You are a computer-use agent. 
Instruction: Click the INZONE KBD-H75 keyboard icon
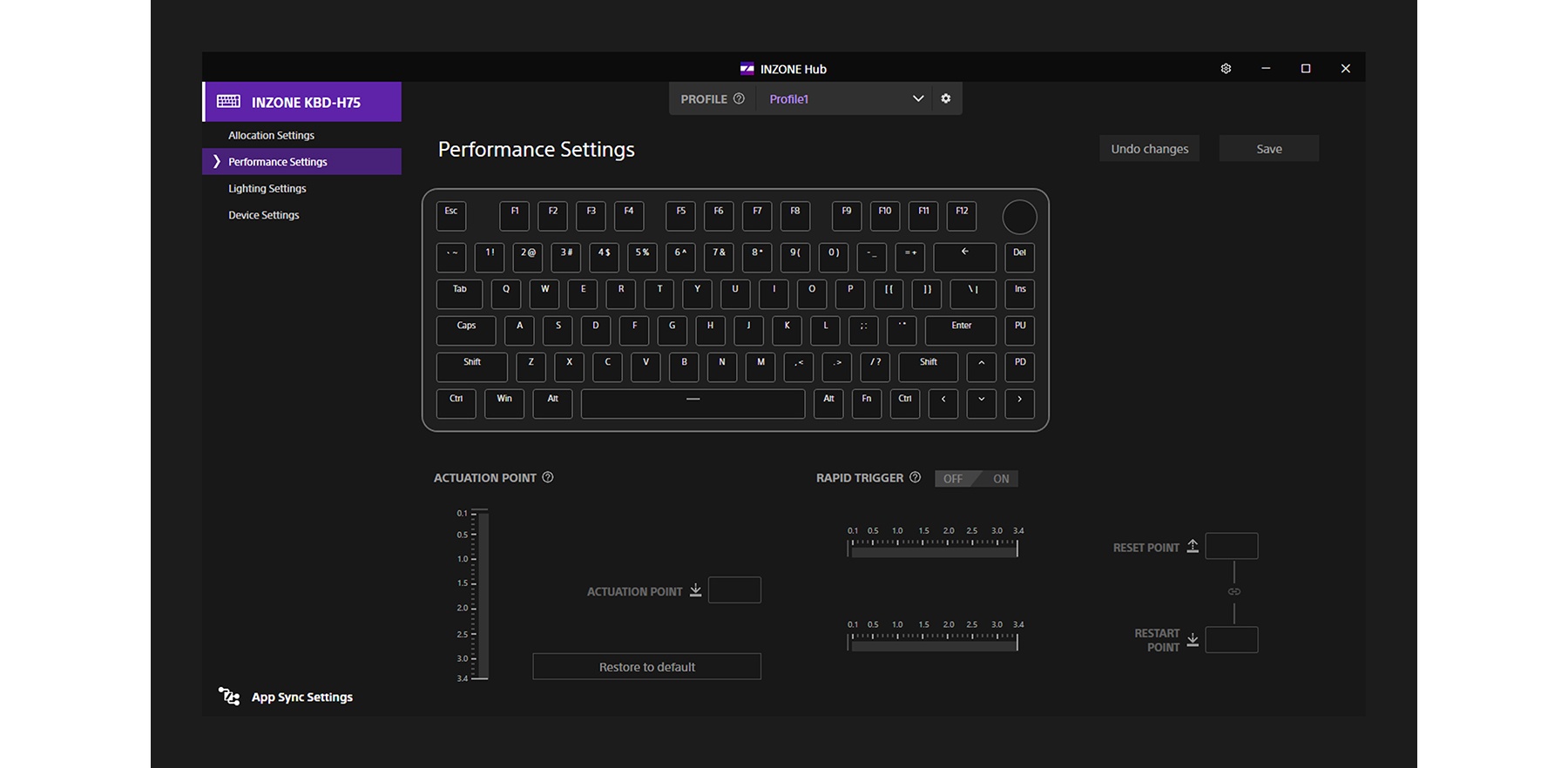[229, 102]
